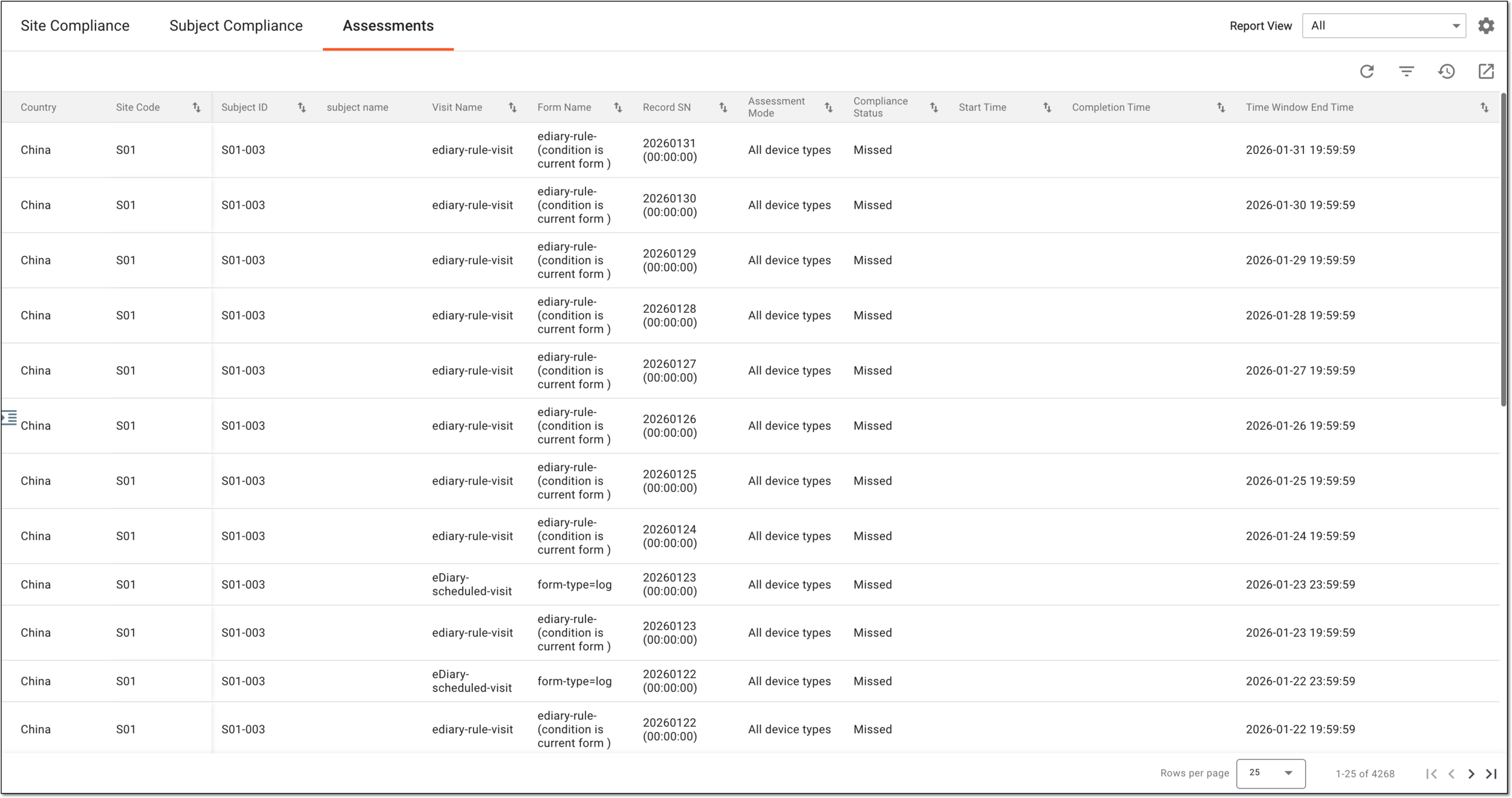
Task: Sort by Assessment Mode column
Action: pyautogui.click(x=829, y=108)
